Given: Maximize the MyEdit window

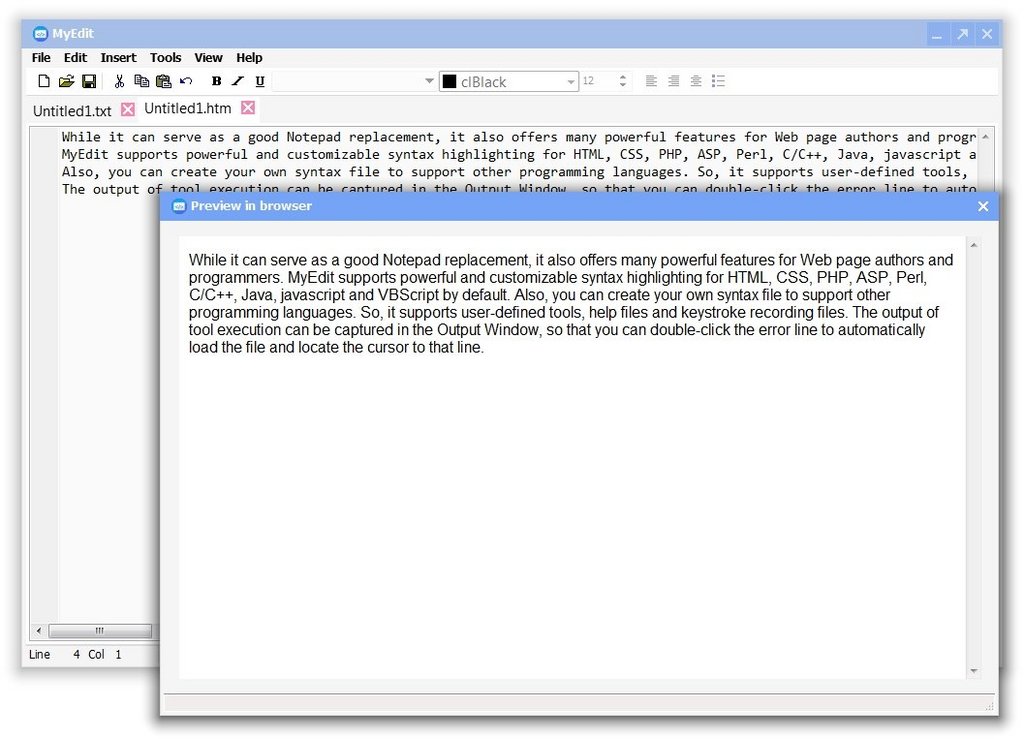Looking at the screenshot, I should tap(963, 34).
